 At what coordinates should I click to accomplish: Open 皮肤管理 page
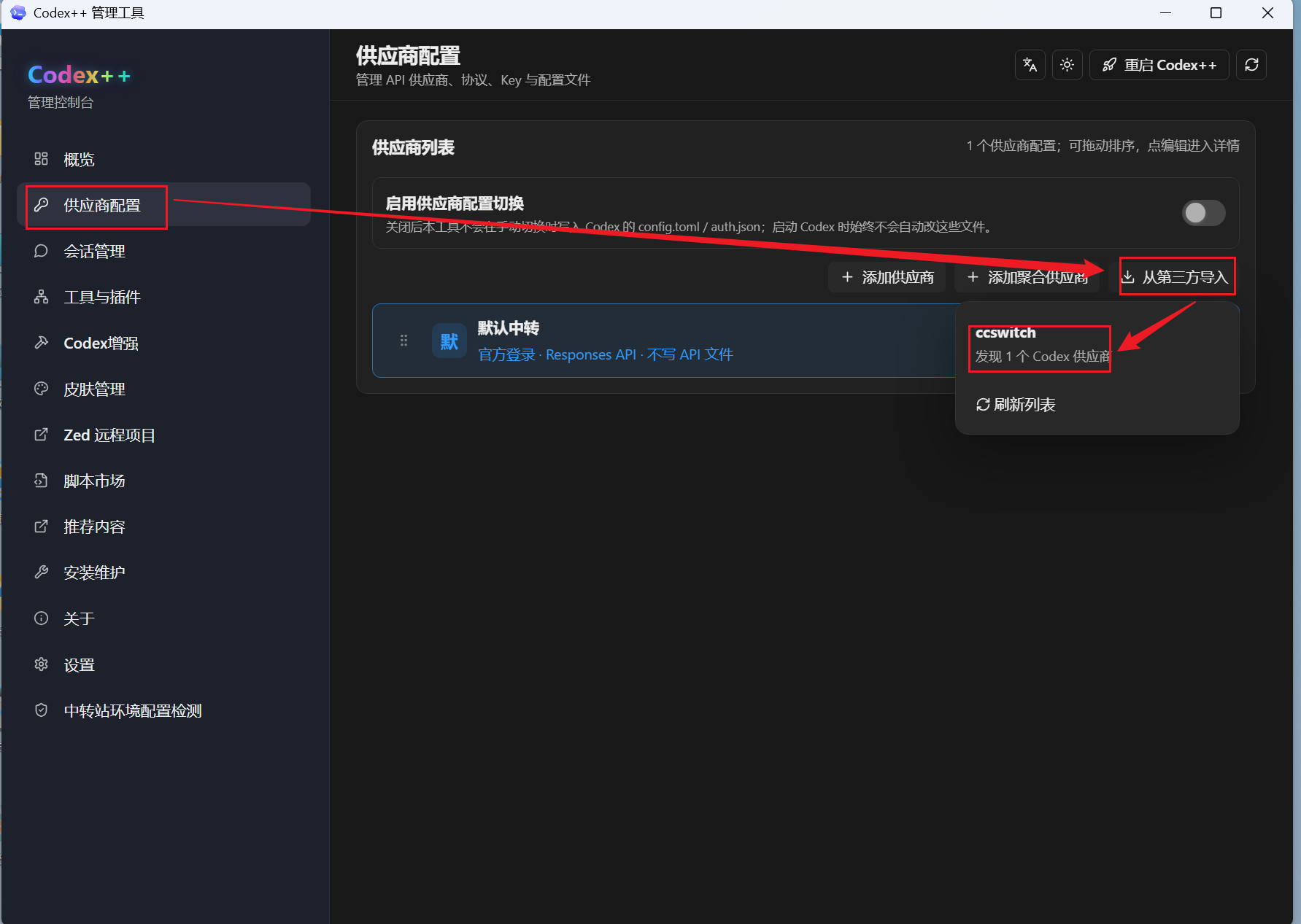coord(163,389)
